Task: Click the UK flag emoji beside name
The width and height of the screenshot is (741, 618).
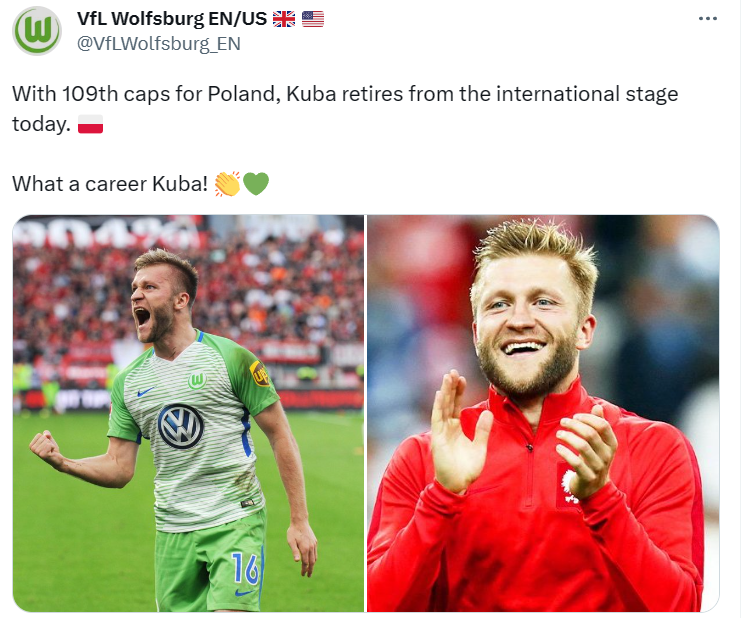Action: (x=284, y=19)
